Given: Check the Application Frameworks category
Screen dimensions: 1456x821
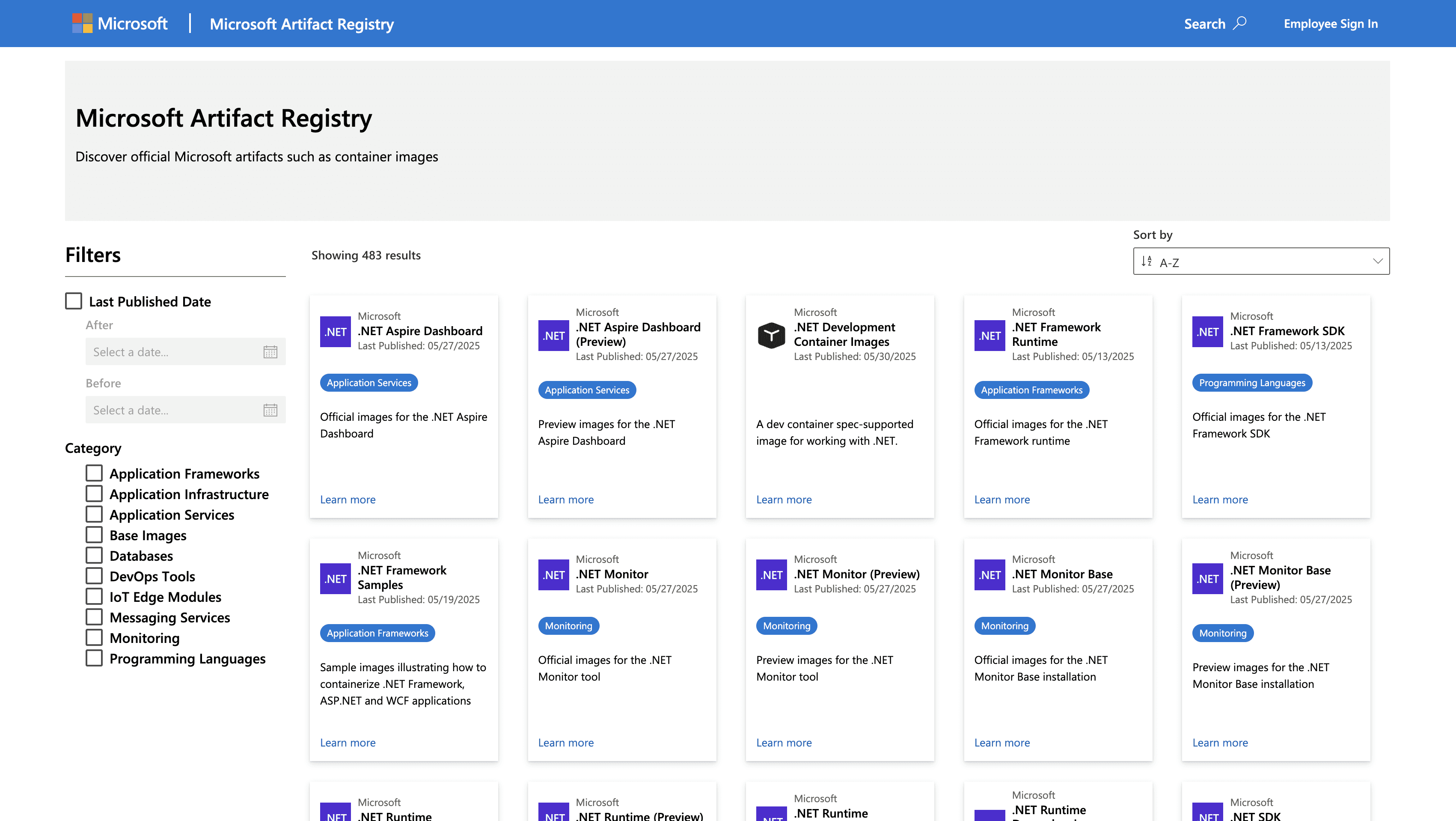Looking at the screenshot, I should 94,473.
